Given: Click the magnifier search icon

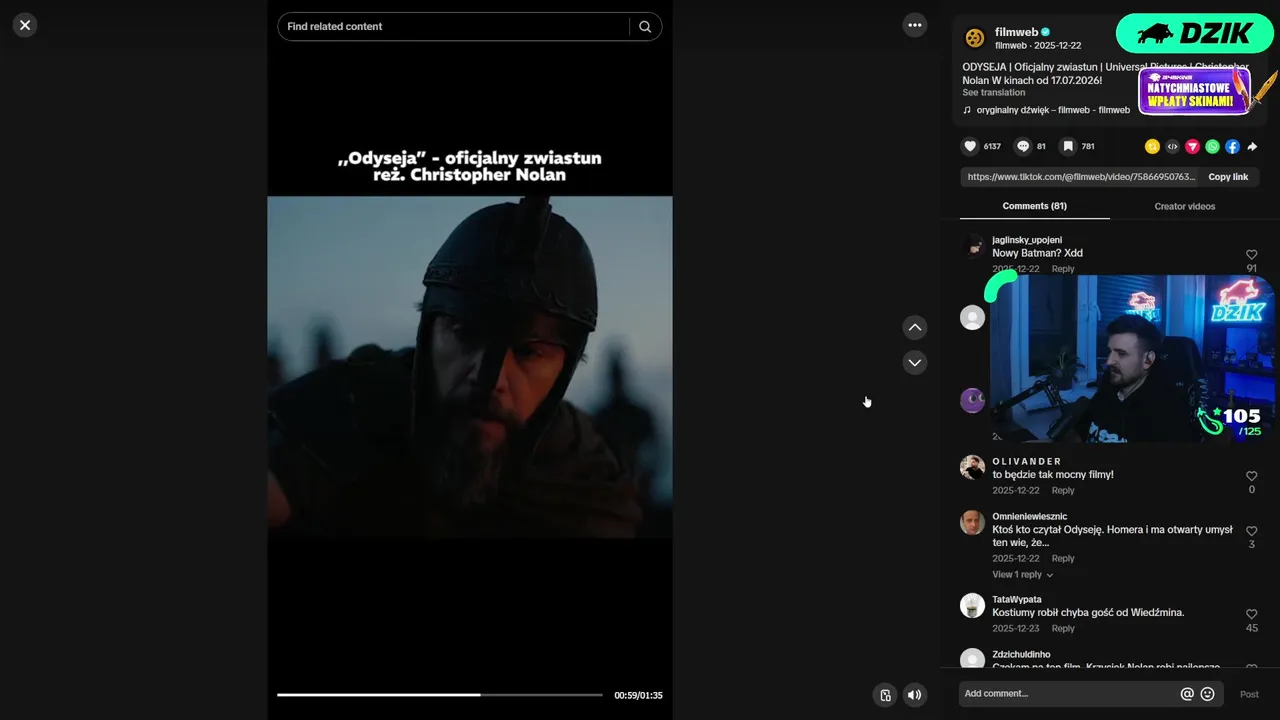Looking at the screenshot, I should (x=645, y=27).
